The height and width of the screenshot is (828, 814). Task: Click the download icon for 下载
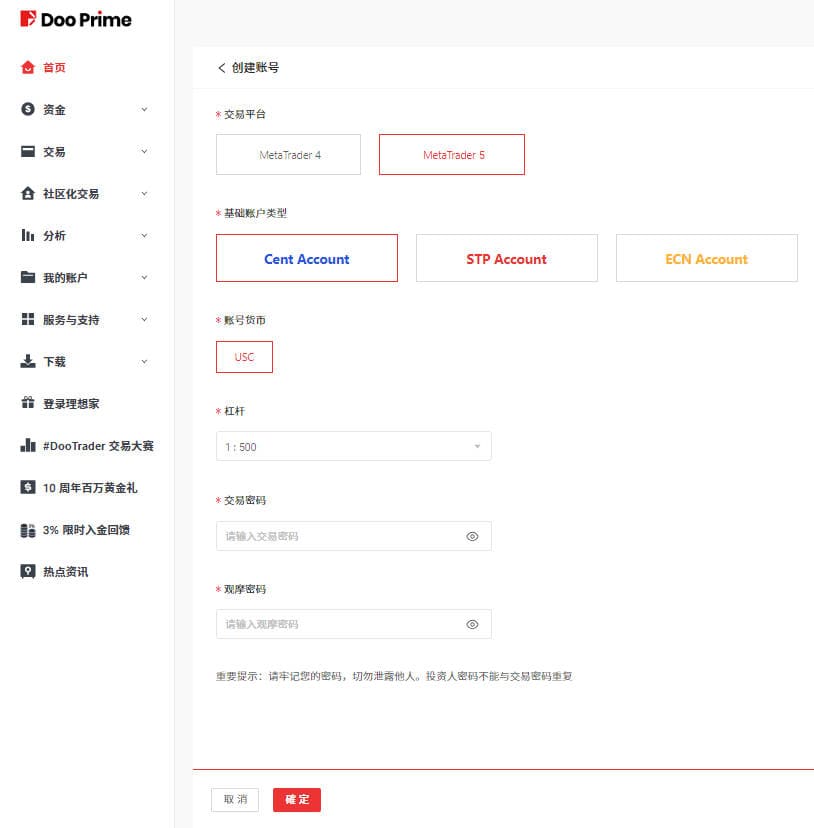tap(27, 361)
